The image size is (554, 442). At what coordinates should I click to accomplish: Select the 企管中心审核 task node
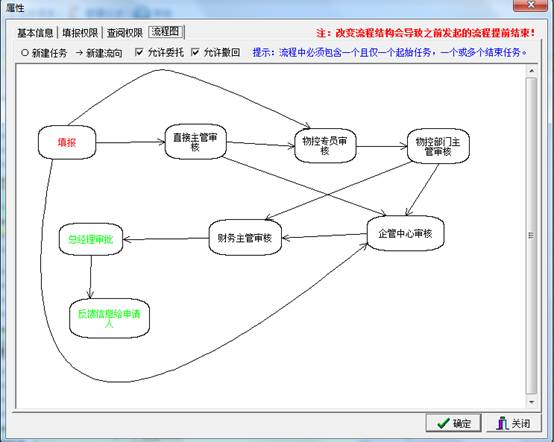[x=405, y=234]
